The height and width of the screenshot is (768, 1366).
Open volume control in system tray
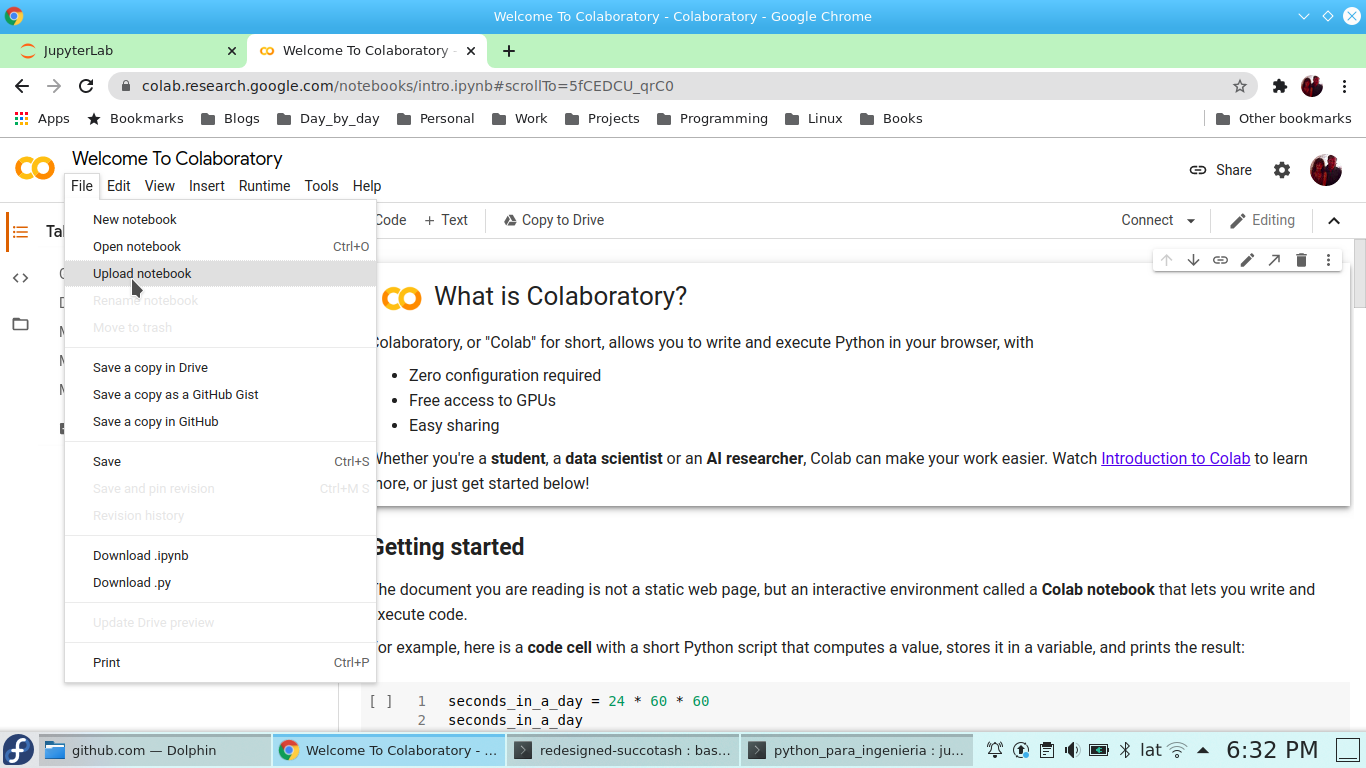[1072, 750]
